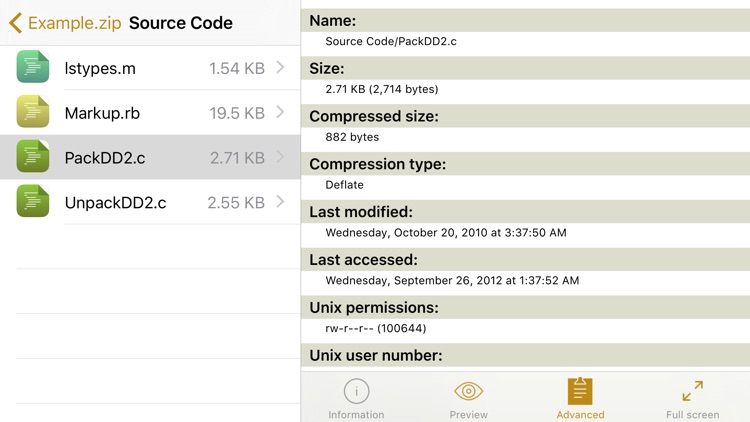Screen dimensions: 750x422
Task: Enter Full screen with arrows icon
Action: click(692, 391)
